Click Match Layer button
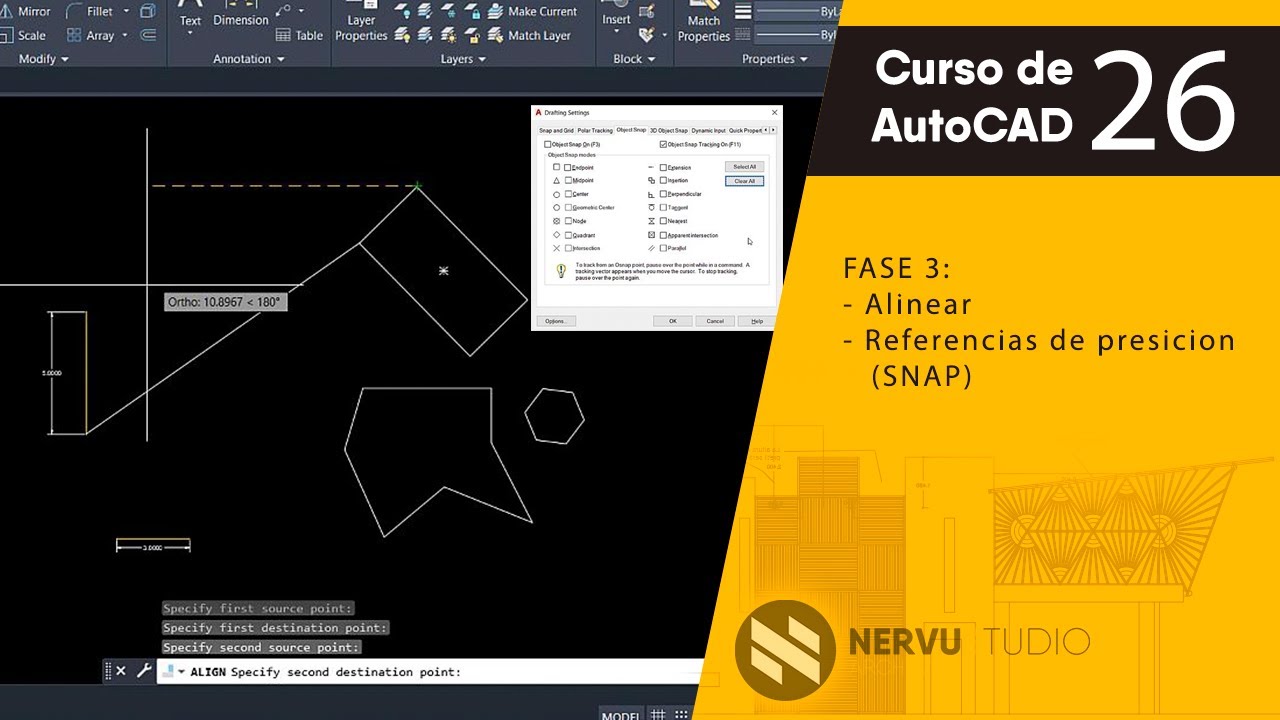This screenshot has width=1280, height=720. 530,35
